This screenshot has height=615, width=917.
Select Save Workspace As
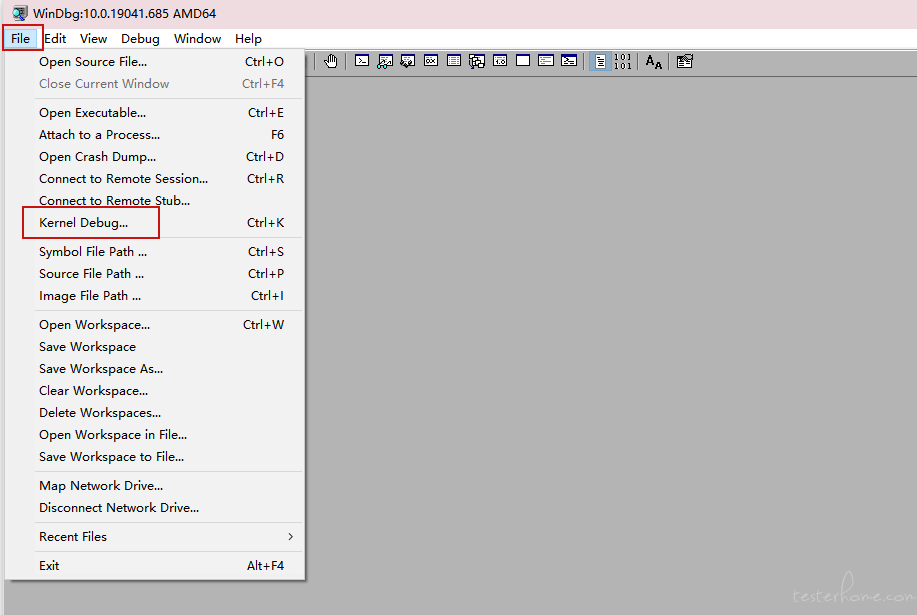tap(155, 369)
